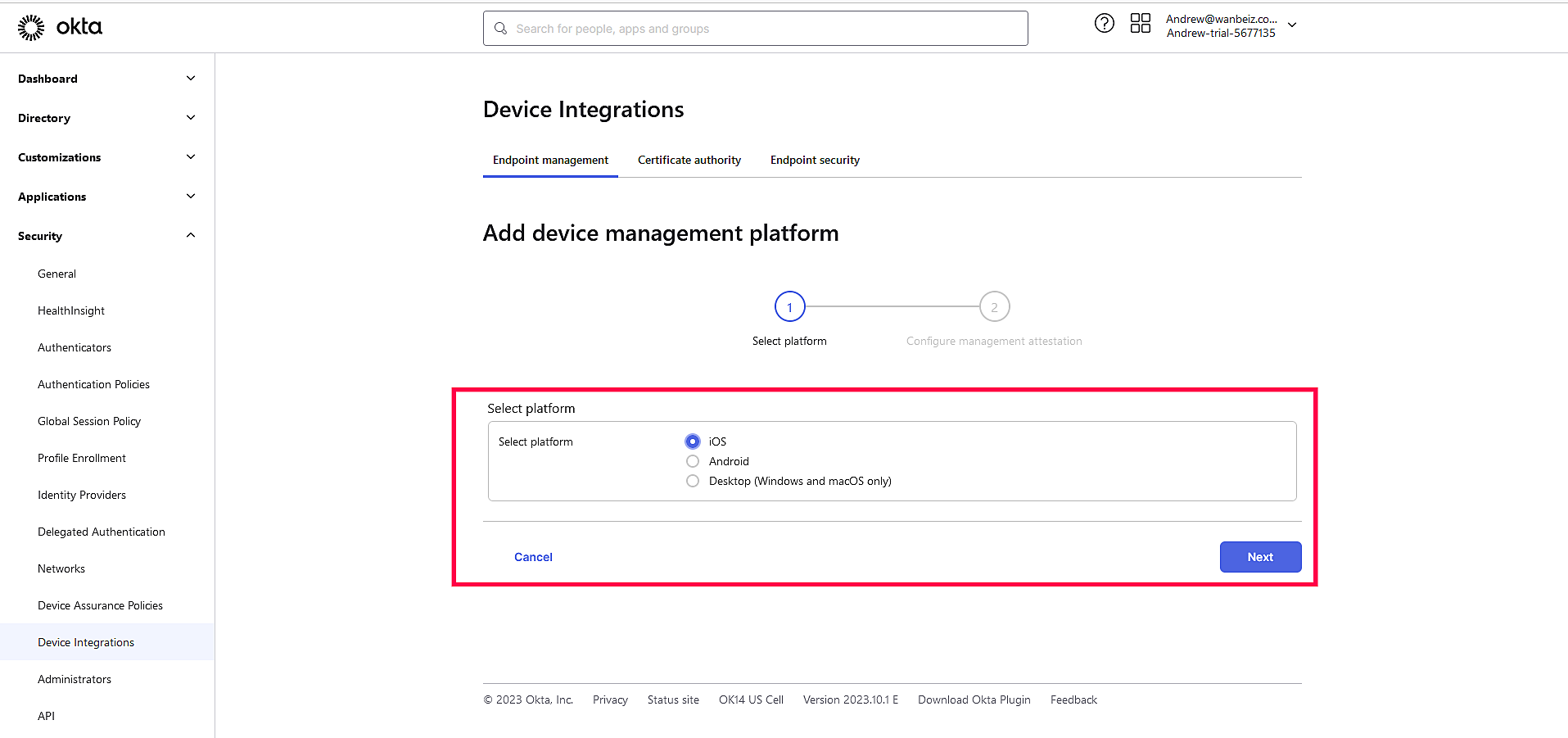Image resolution: width=1568 pixels, height=738 pixels.
Task: Open the apps grid icon
Action: pos(1140,24)
